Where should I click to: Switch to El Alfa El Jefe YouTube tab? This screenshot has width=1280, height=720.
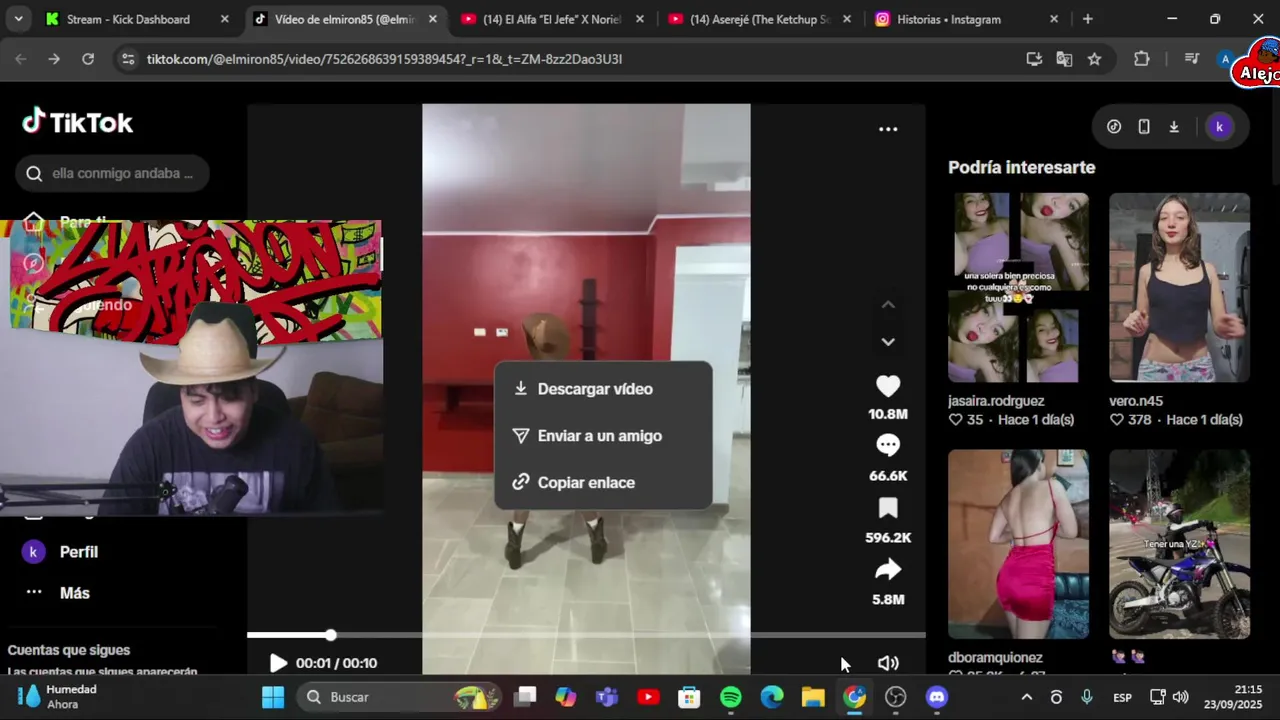click(x=552, y=19)
